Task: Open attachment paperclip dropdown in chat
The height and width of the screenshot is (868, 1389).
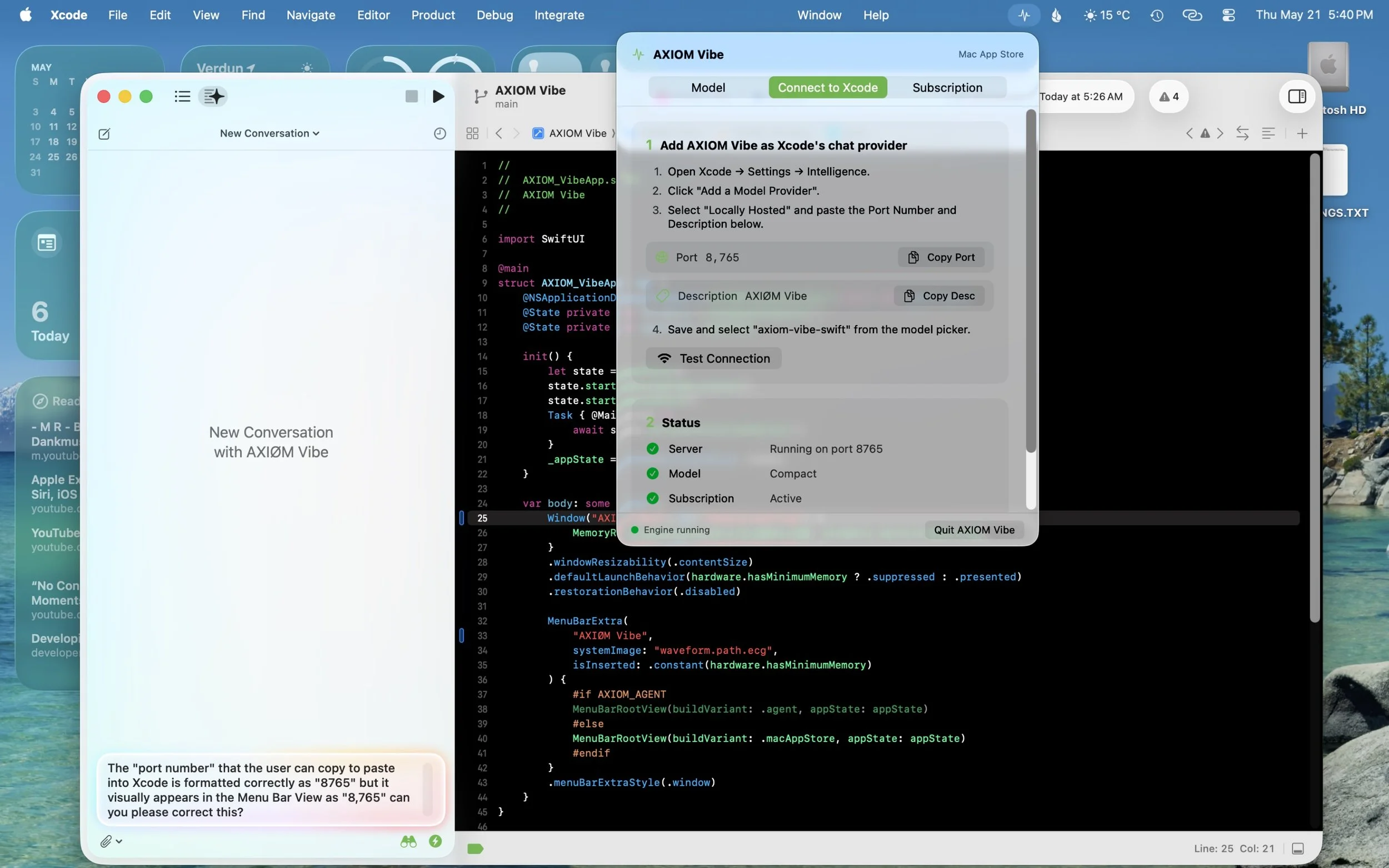Action: tap(111, 841)
